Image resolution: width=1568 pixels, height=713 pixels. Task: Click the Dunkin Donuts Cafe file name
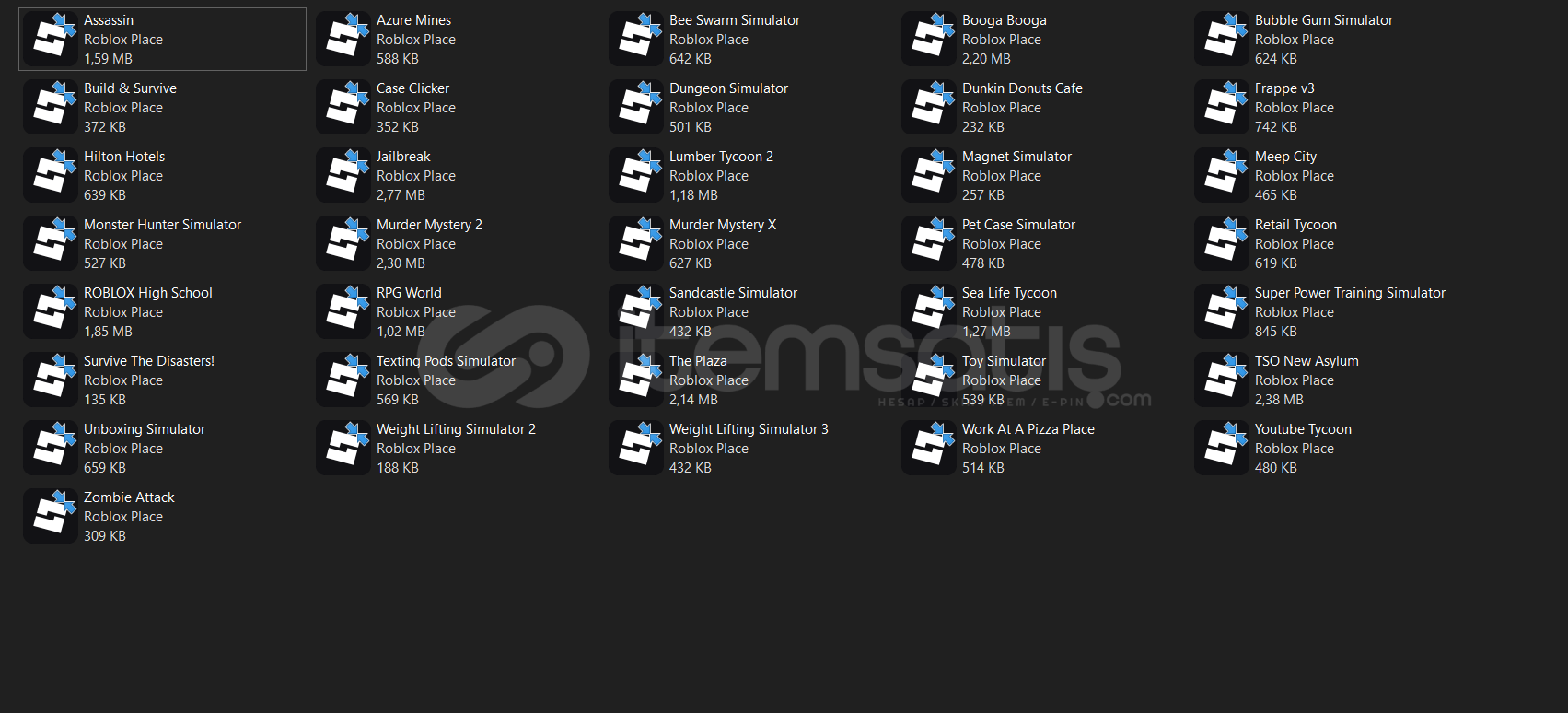click(x=1022, y=88)
